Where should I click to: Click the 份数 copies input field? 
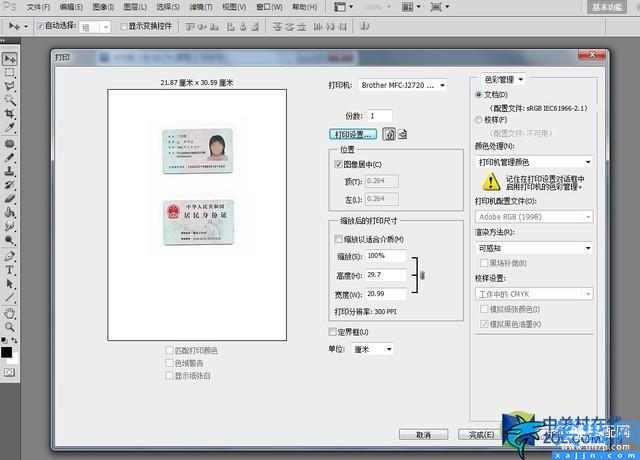pyautogui.click(x=380, y=116)
